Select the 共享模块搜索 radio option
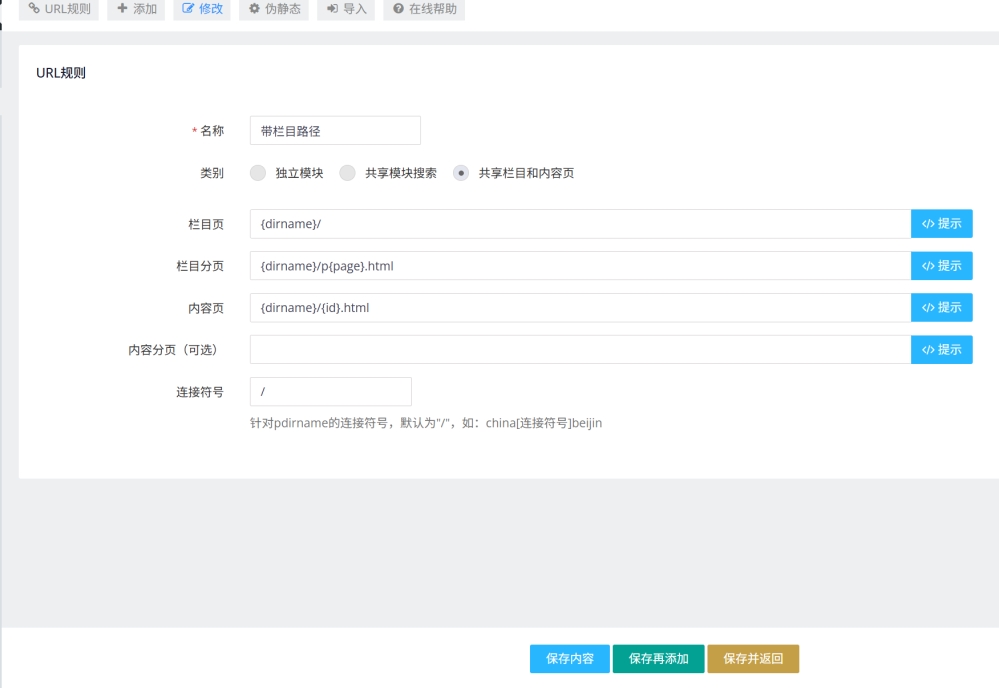Viewport: 999px width, 688px height. point(347,173)
